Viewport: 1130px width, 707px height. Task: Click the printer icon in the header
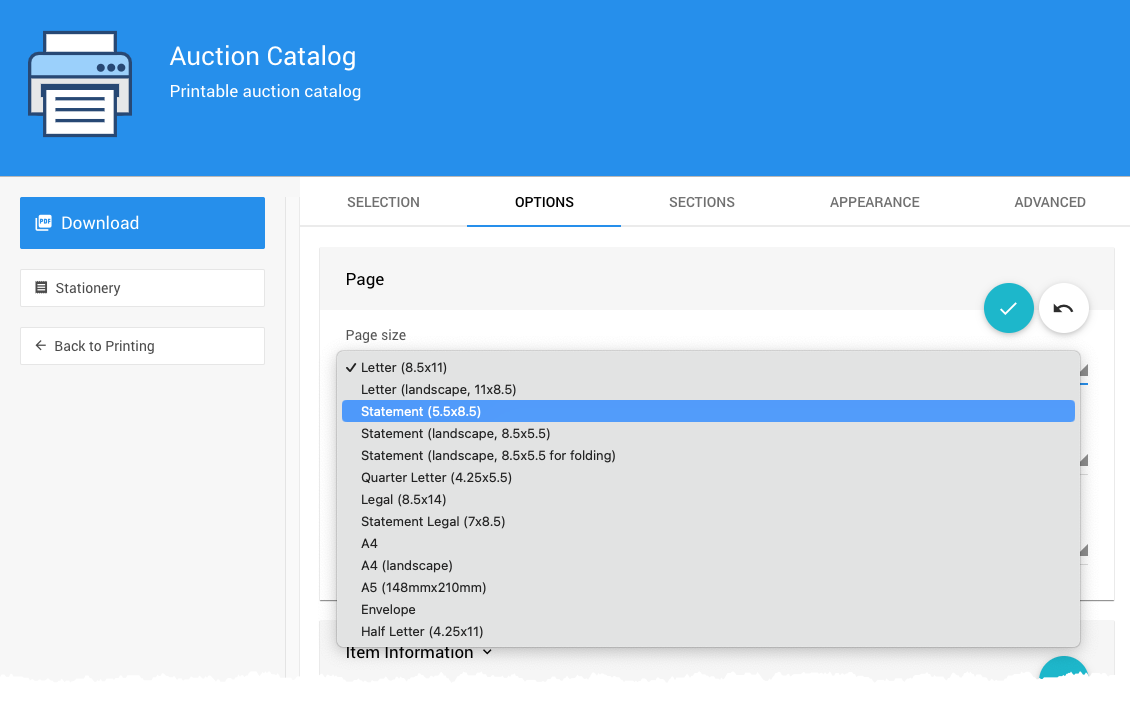(80, 84)
